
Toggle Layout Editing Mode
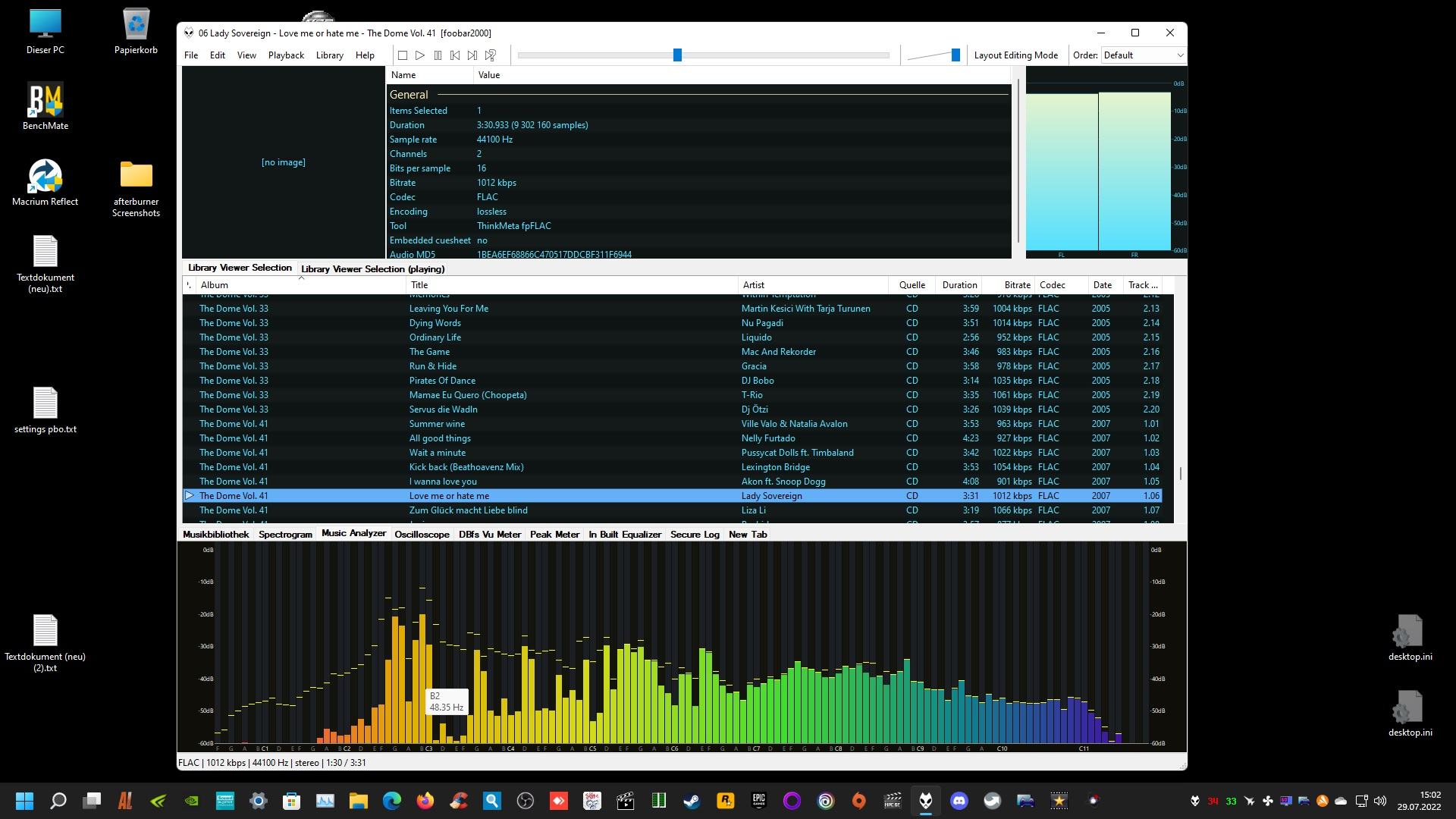tap(1015, 55)
